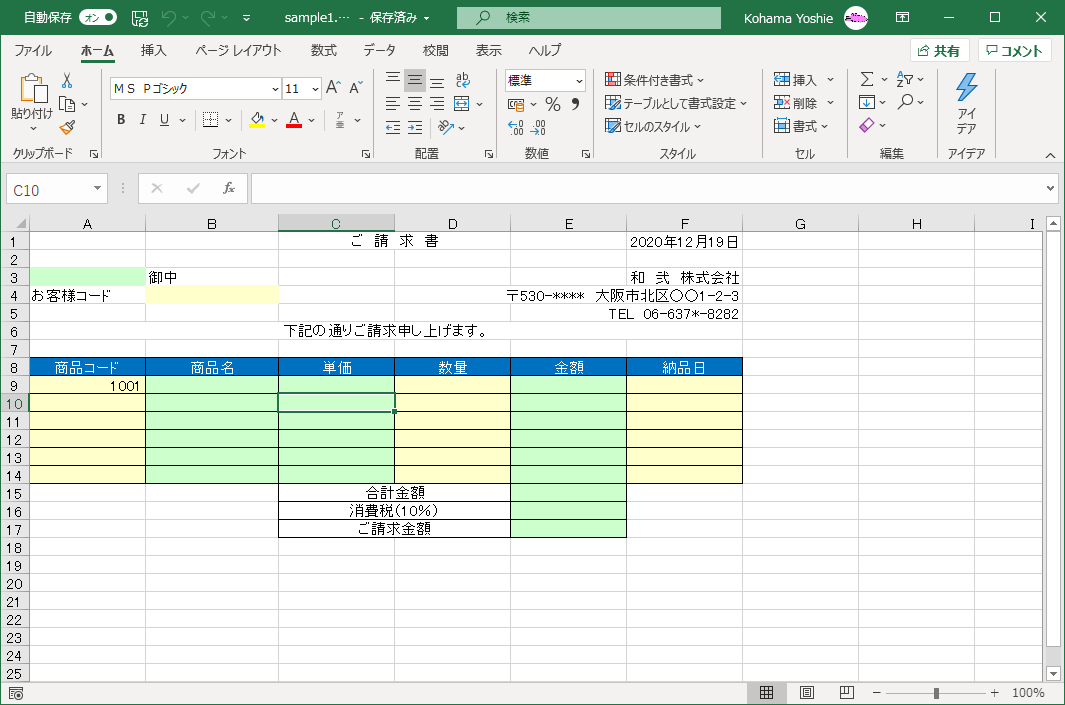
Task: Open the Insert tab
Action: point(153,50)
